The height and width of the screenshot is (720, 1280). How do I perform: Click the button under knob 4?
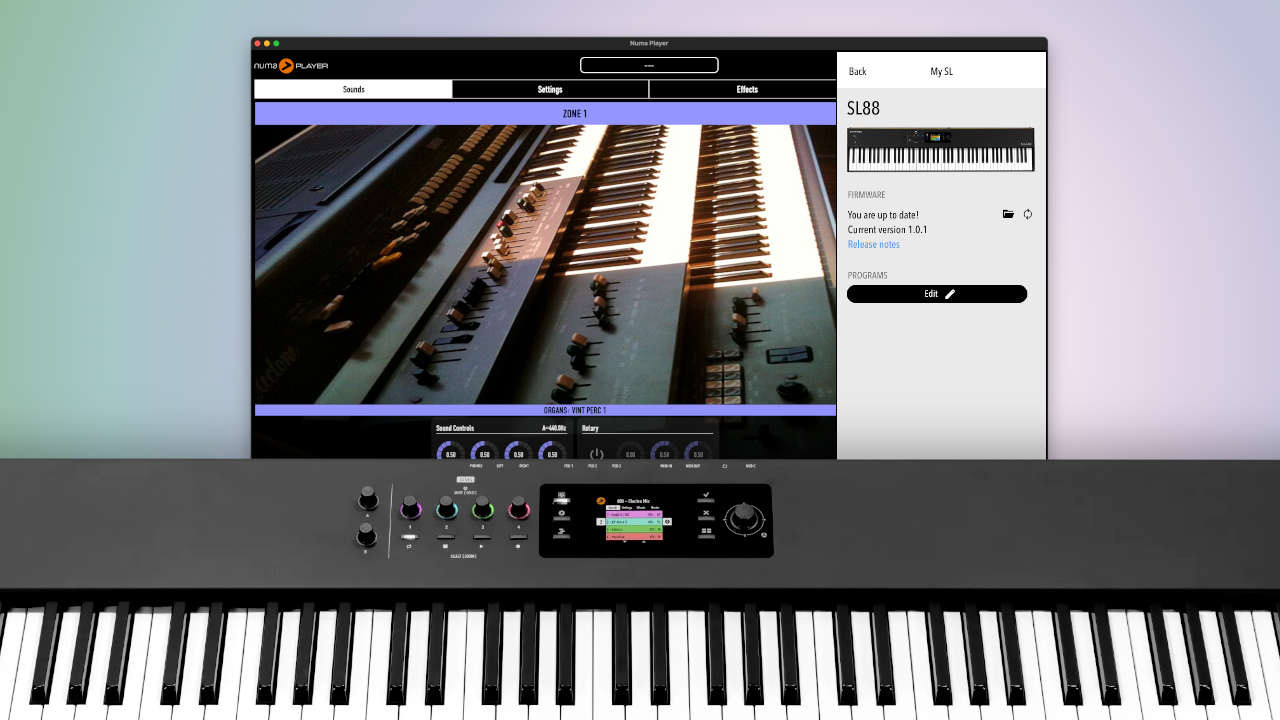click(518, 537)
